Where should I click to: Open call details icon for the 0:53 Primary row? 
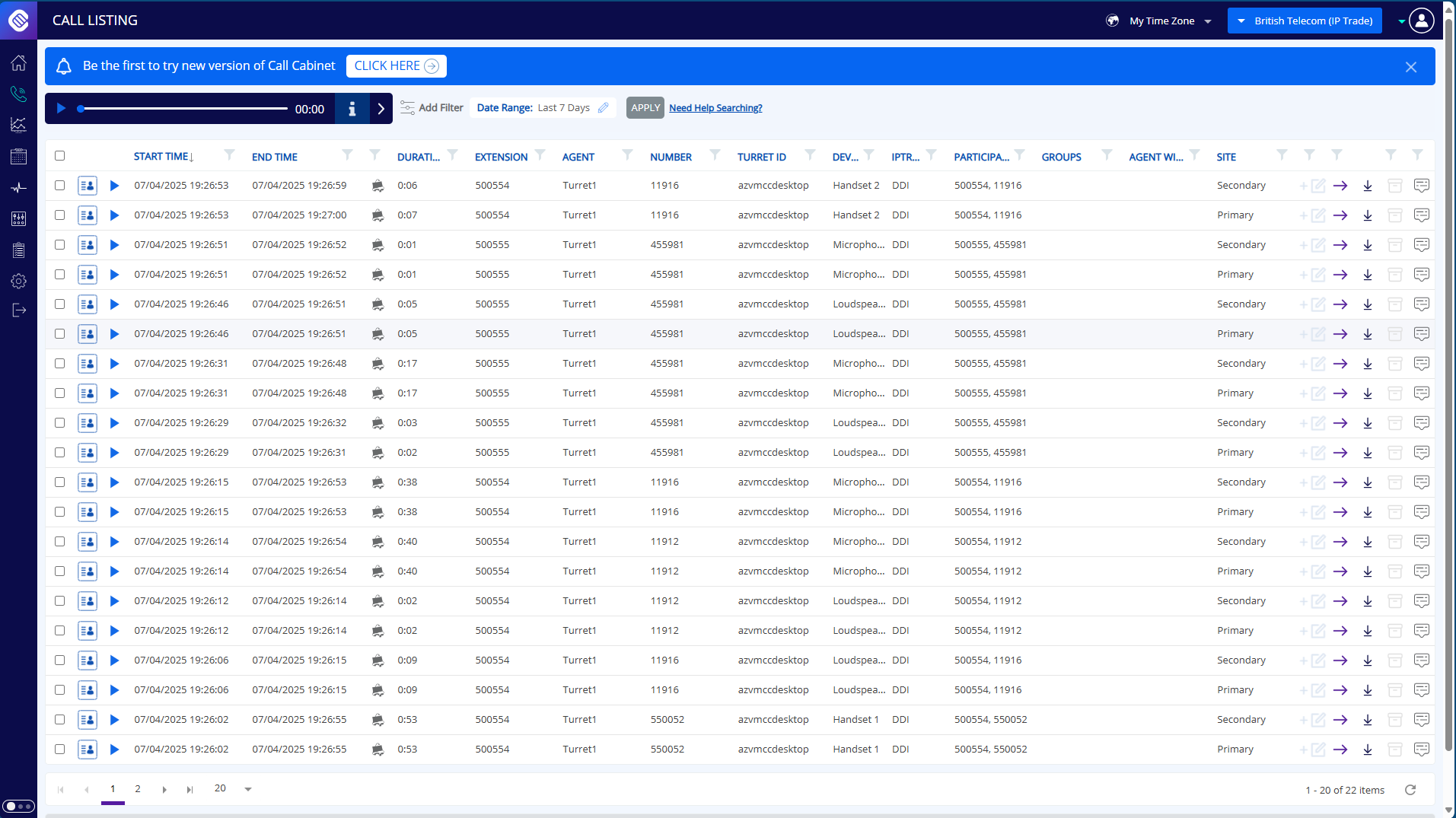click(x=88, y=750)
